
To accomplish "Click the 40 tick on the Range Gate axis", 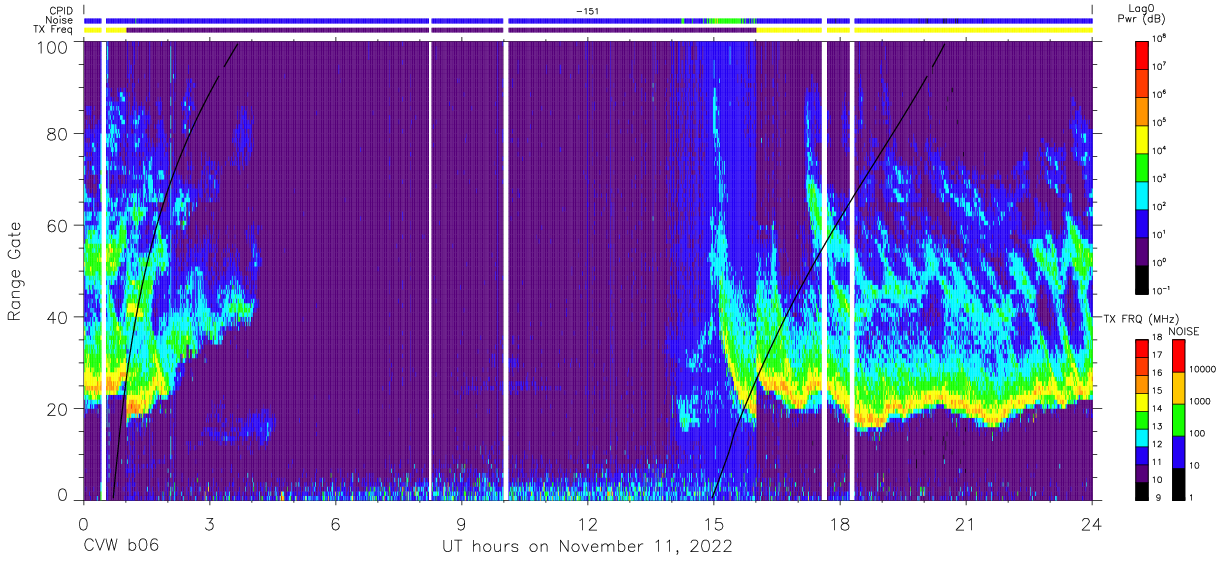I will tap(57, 317).
